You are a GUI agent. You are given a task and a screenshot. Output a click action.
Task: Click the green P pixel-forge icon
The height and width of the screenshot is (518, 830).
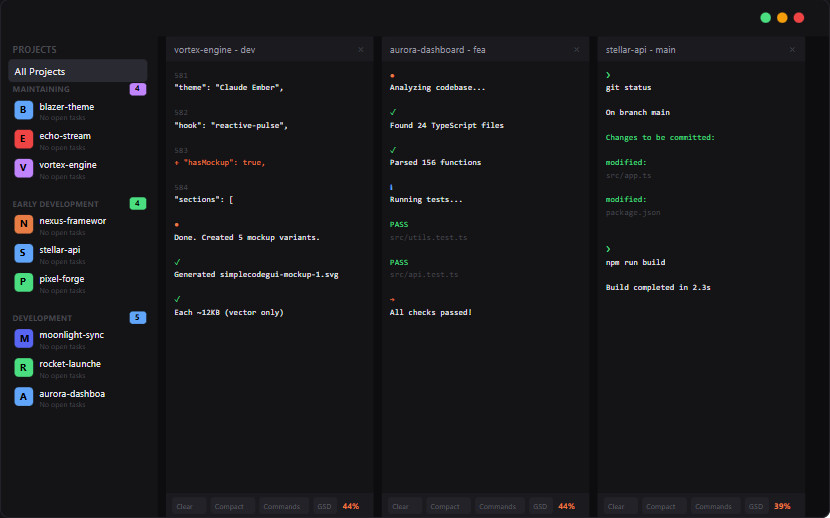(x=23, y=283)
